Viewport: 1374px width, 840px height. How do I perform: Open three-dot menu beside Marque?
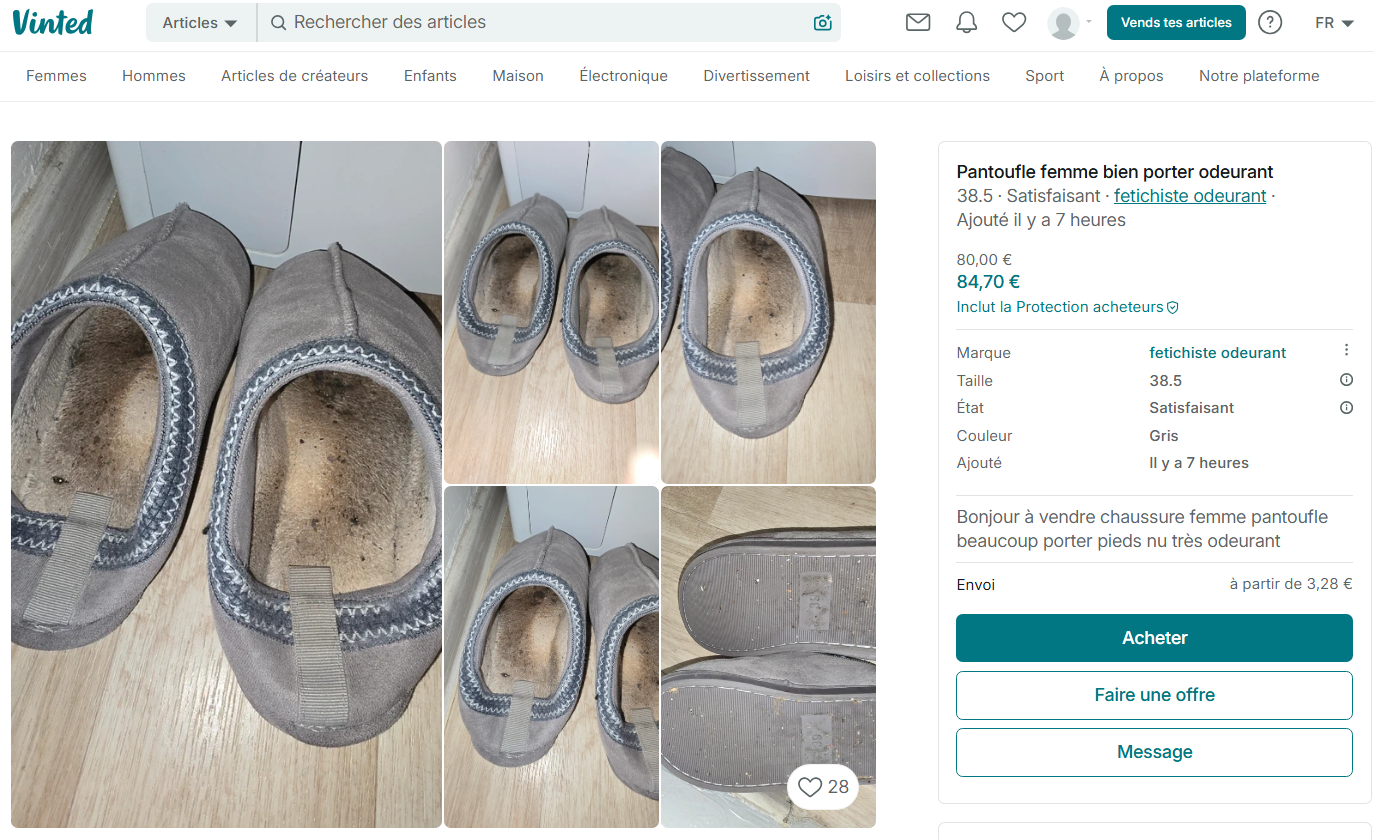pos(1346,350)
